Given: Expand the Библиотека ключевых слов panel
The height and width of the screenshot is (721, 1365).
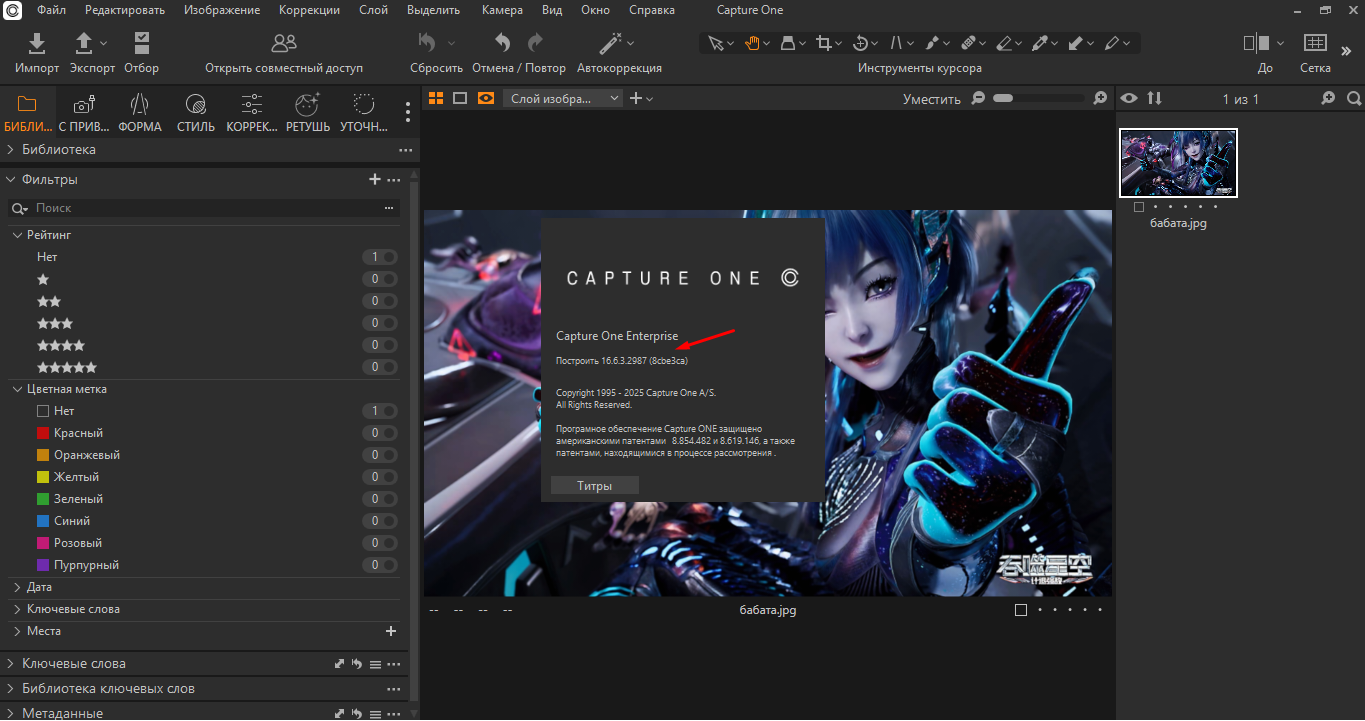Looking at the screenshot, I should pos(10,688).
